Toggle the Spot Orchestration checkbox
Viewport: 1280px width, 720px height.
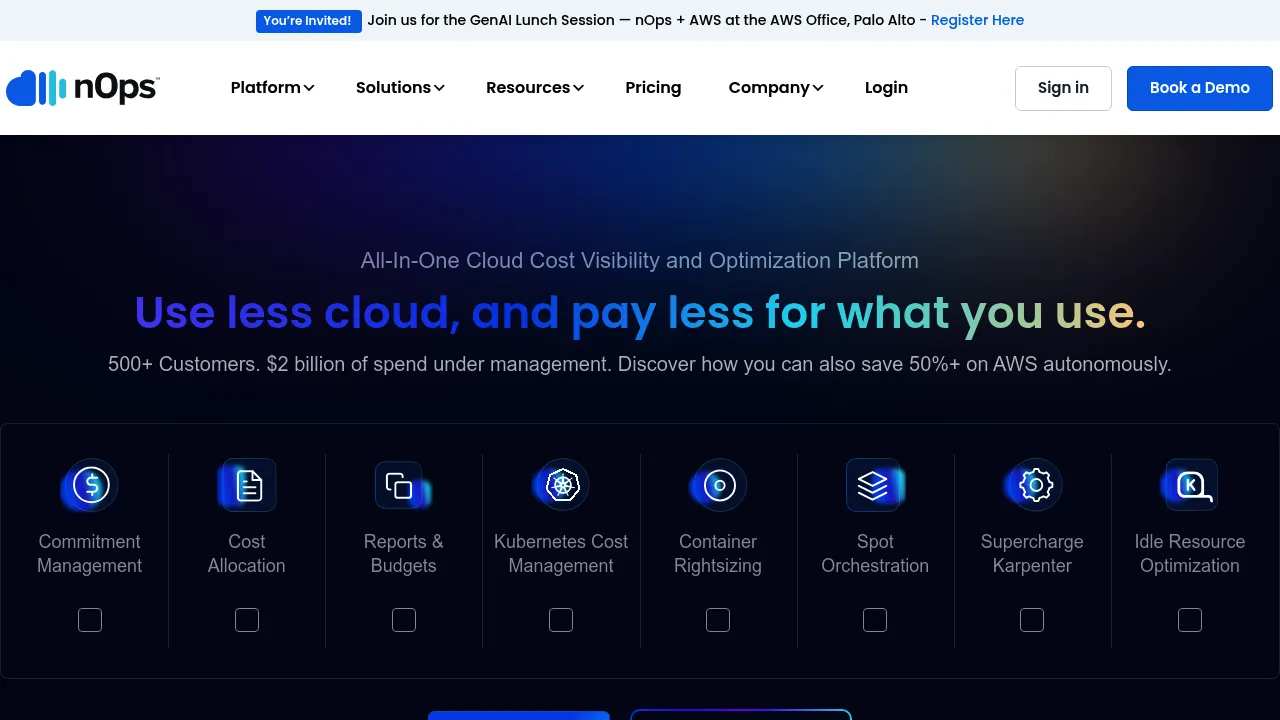click(875, 620)
